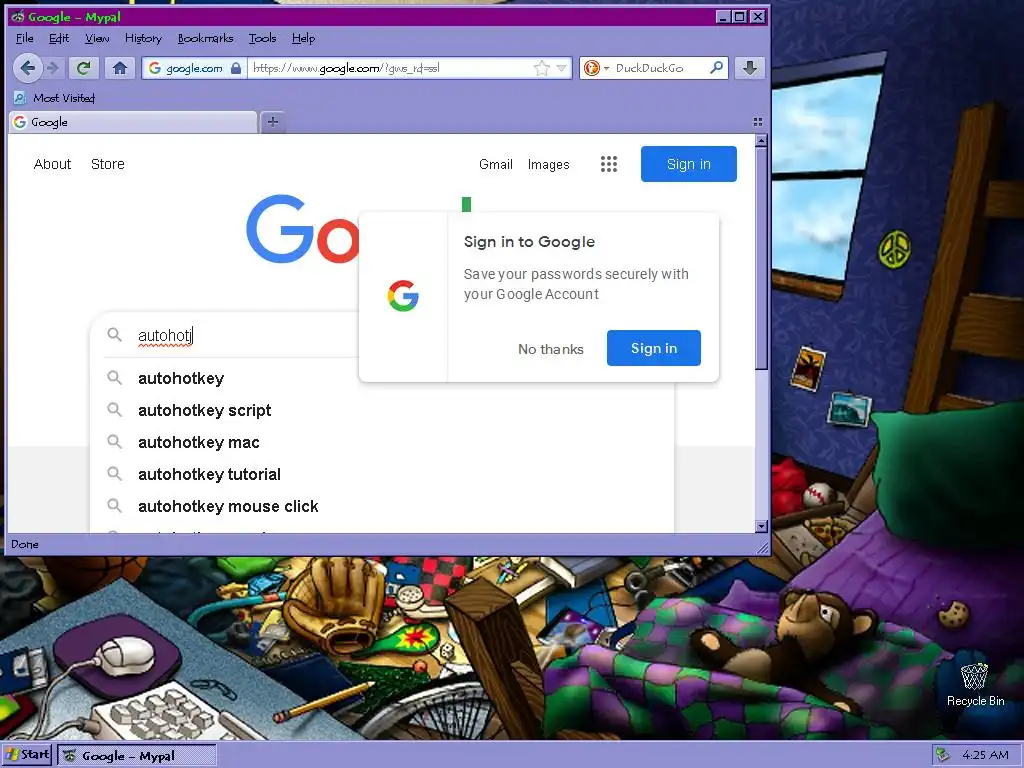Click the Google G logo in popup
This screenshot has height=768, width=1024.
tap(403, 296)
